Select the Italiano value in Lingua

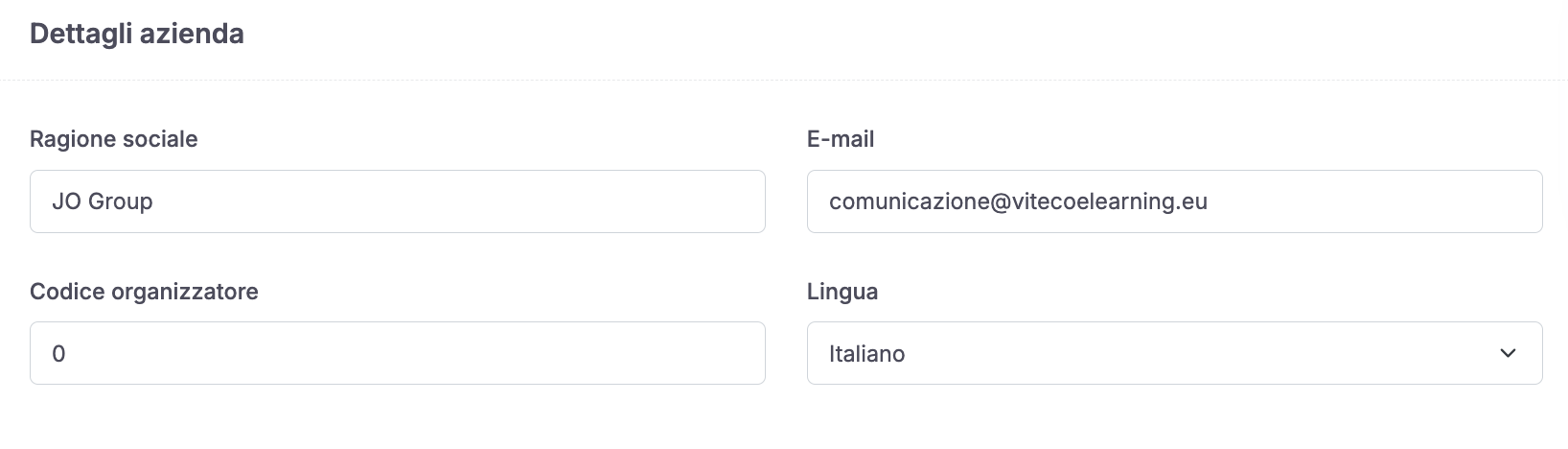point(867,354)
